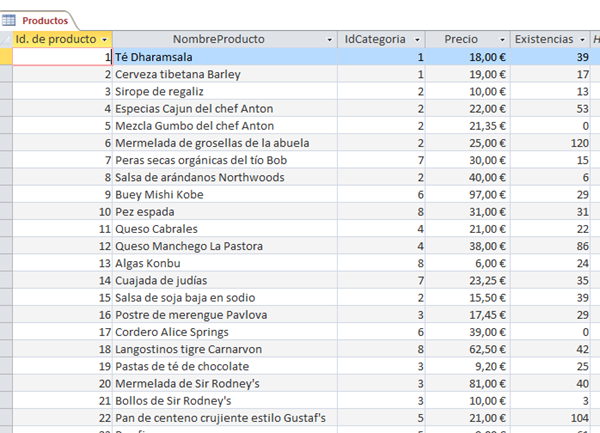
Task: Click the stock value '39' for Té Dharamsala
Action: pyautogui.click(x=550, y=57)
